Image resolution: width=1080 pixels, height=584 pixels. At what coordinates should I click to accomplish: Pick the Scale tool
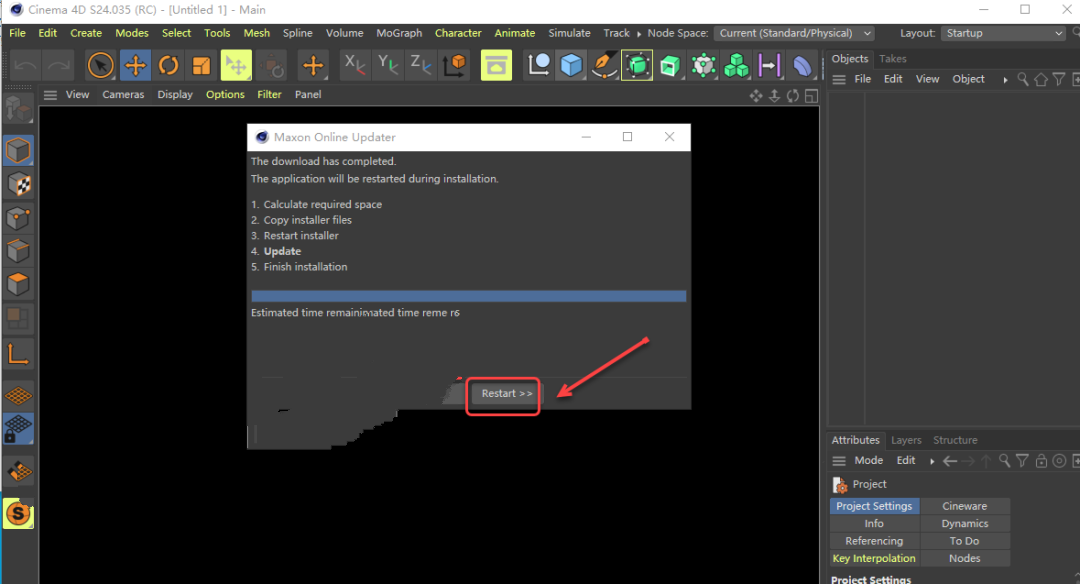pos(201,66)
